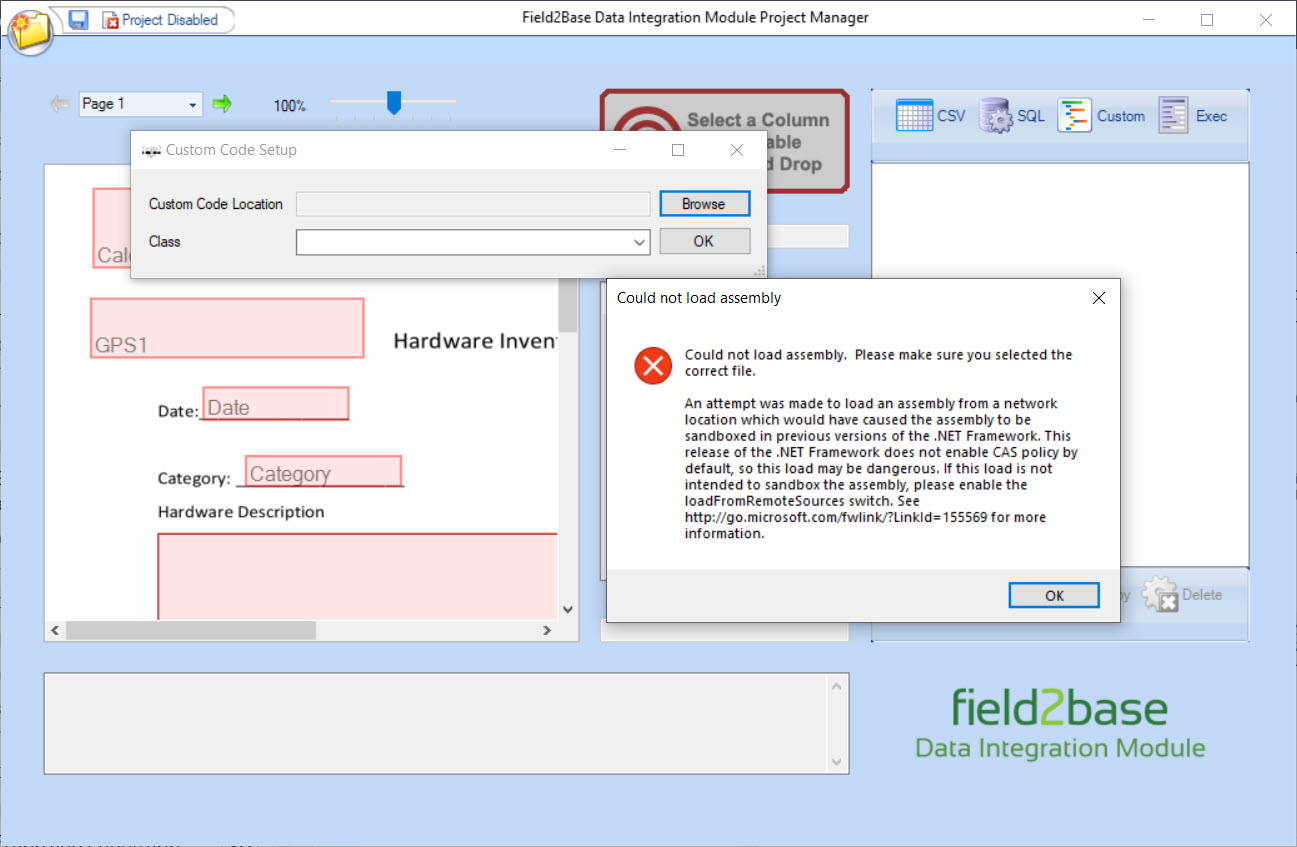Click the Browse button in Custom Code Setup
Viewport: 1297px width, 847px height.
click(704, 204)
